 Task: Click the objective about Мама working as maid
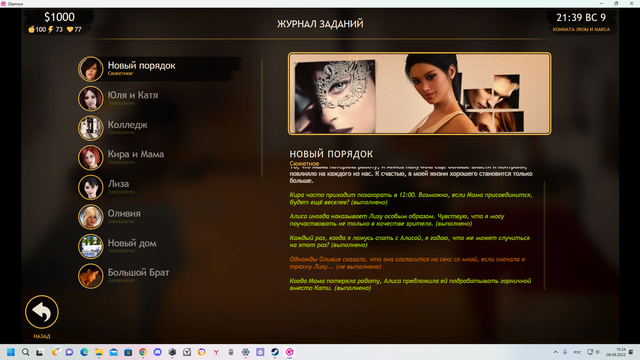click(x=410, y=284)
